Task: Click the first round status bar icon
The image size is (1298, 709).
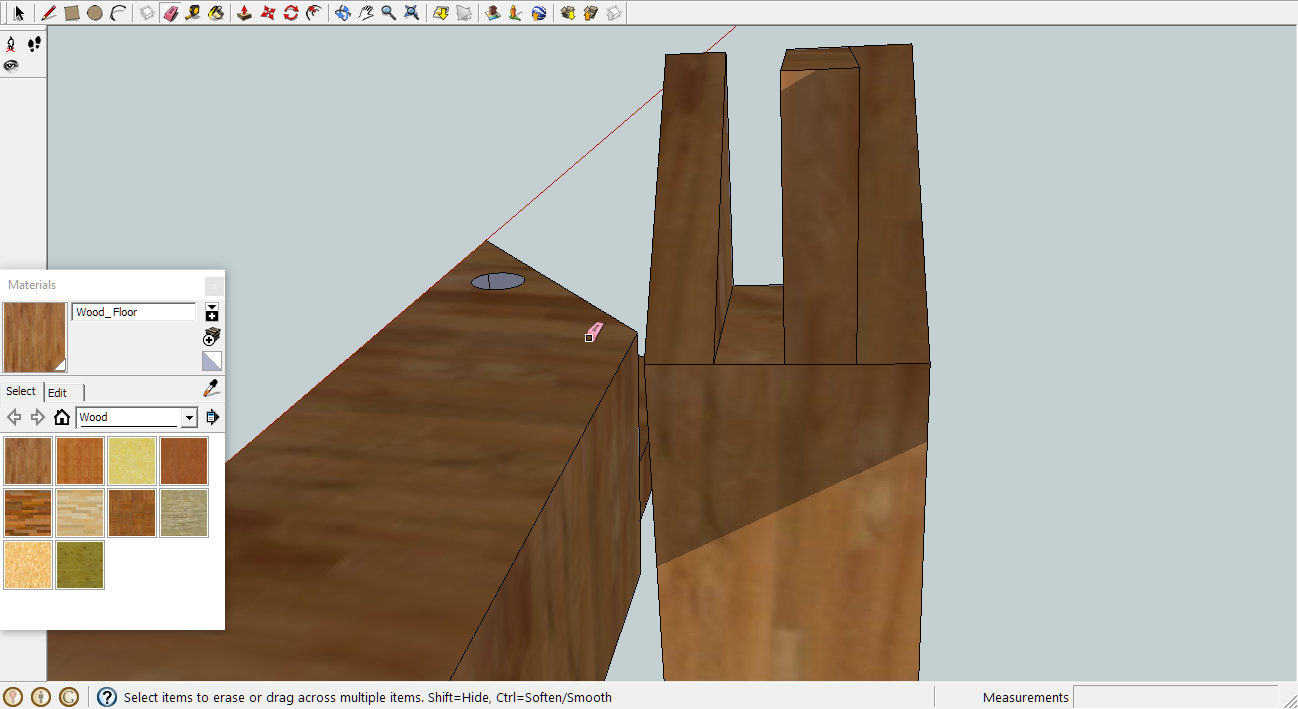Action: (x=13, y=697)
